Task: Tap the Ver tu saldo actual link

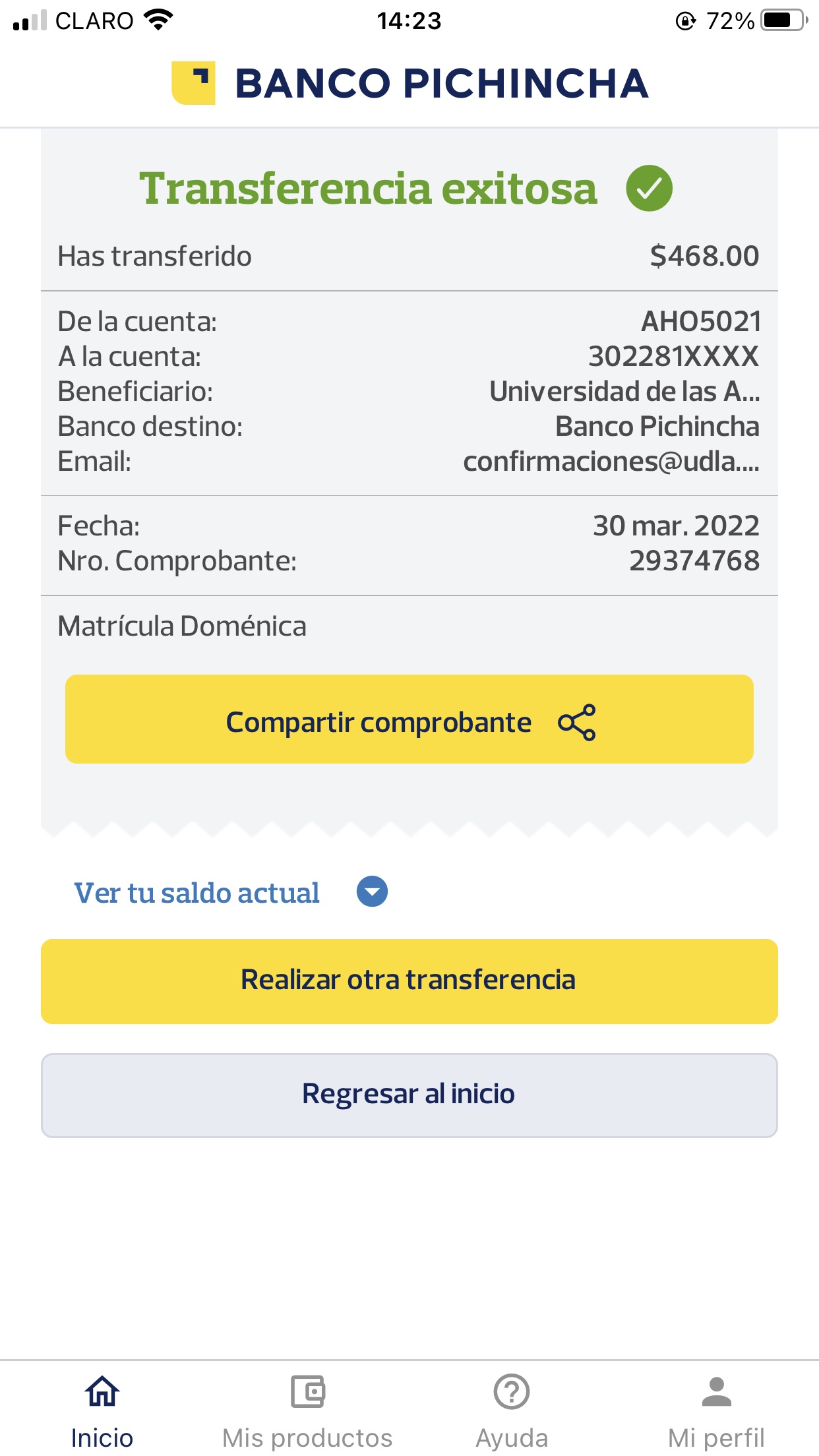Action: click(x=197, y=893)
